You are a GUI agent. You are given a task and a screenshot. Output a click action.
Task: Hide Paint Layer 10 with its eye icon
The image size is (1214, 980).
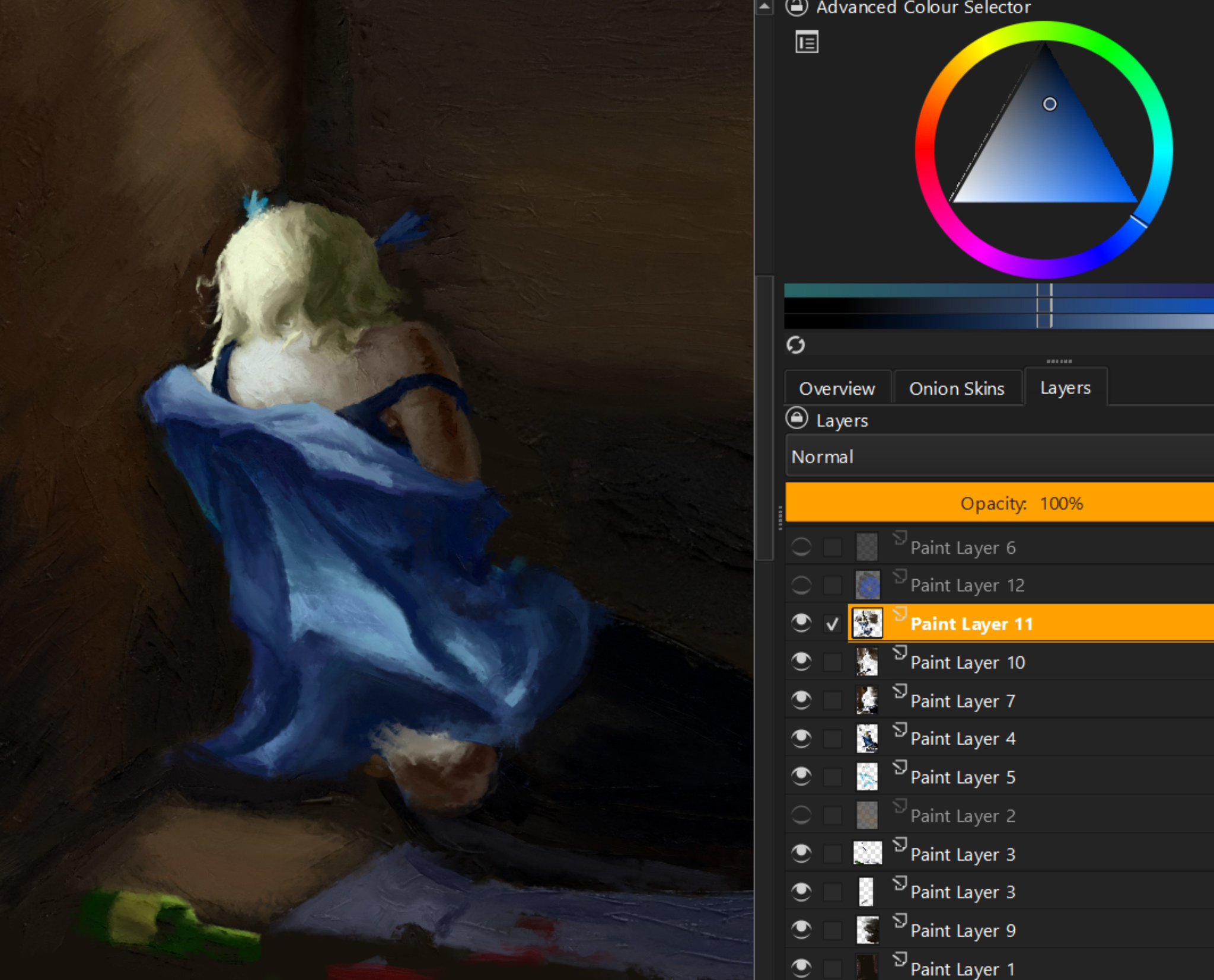click(x=801, y=662)
